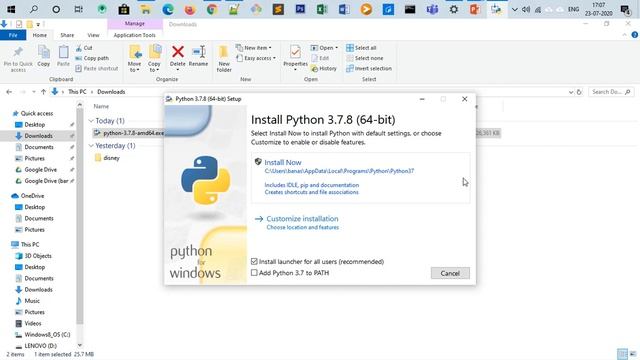This screenshot has width=640, height=360.
Task: Select OneDrive in navigation pane
Action: [x=32, y=196]
